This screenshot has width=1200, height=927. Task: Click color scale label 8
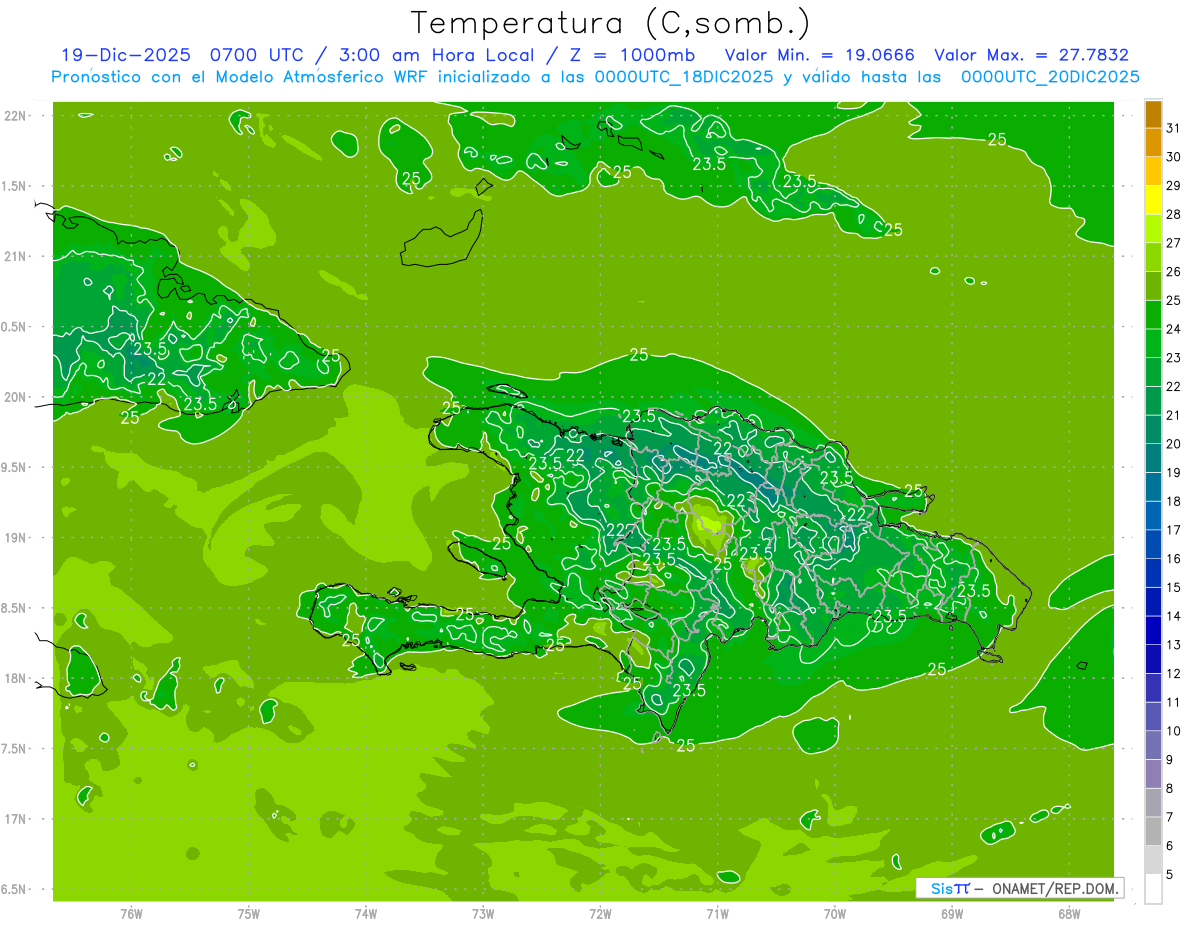pyautogui.click(x=1170, y=788)
